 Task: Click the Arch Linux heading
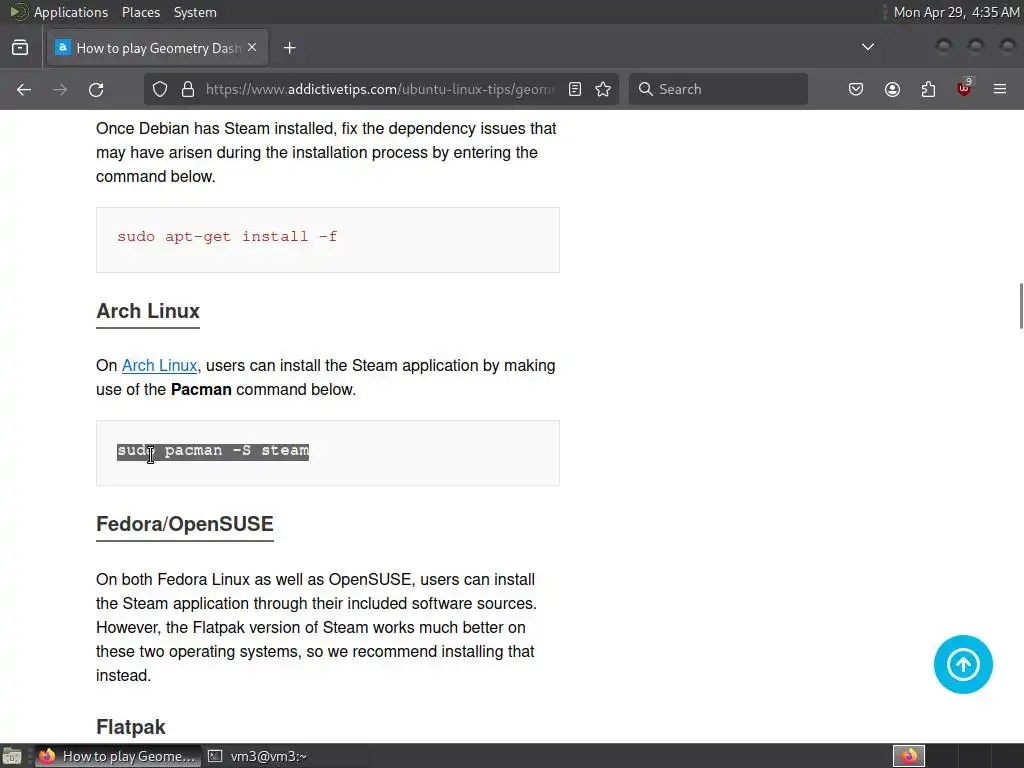coord(148,311)
